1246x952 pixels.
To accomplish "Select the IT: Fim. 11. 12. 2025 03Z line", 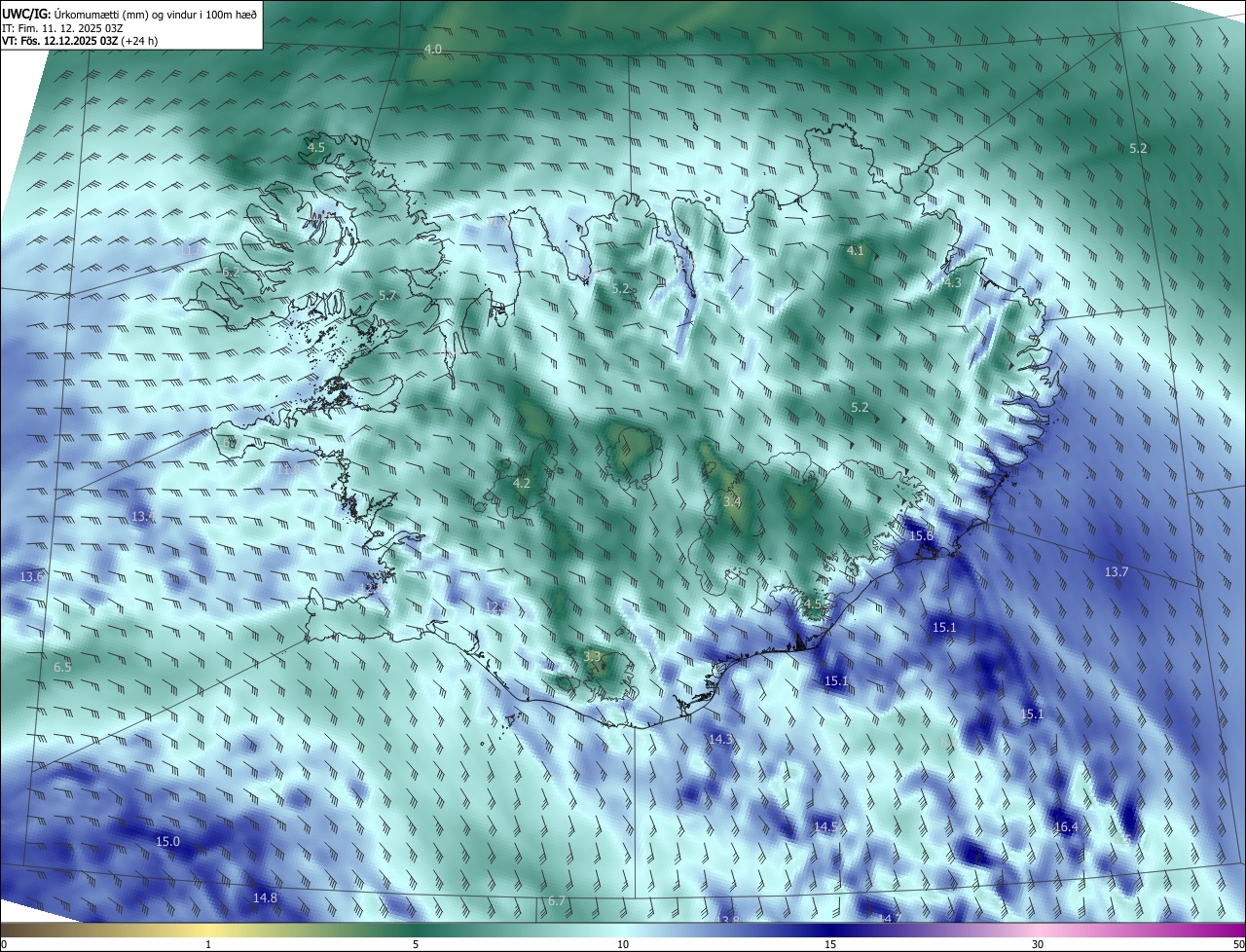I will click(60, 27).
